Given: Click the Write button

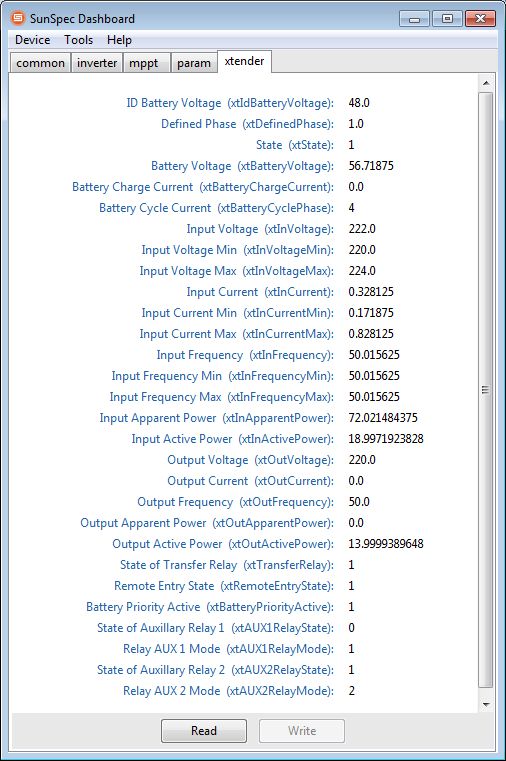Looking at the screenshot, I should point(302,730).
